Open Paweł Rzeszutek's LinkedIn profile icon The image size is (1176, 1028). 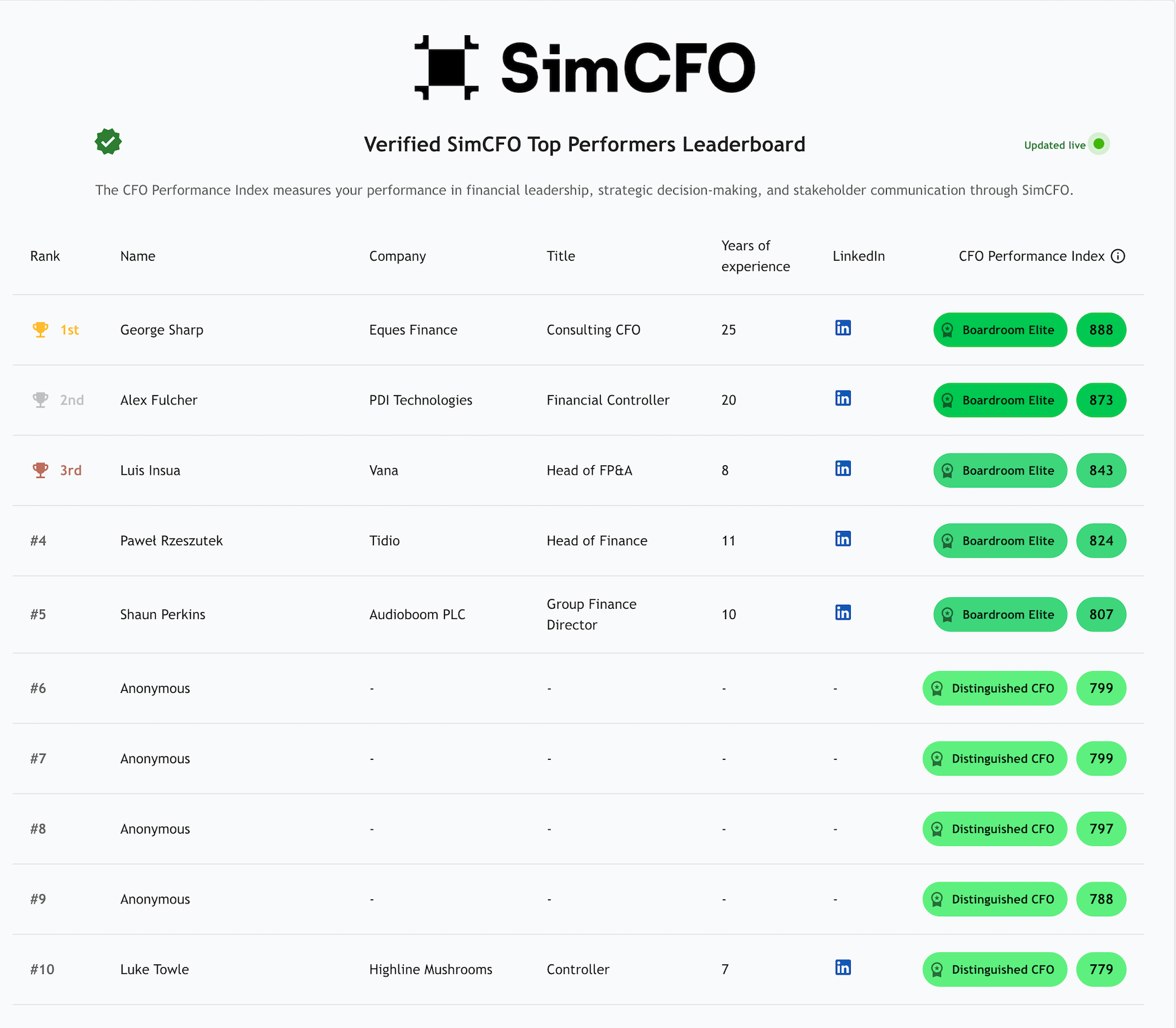pos(843,539)
